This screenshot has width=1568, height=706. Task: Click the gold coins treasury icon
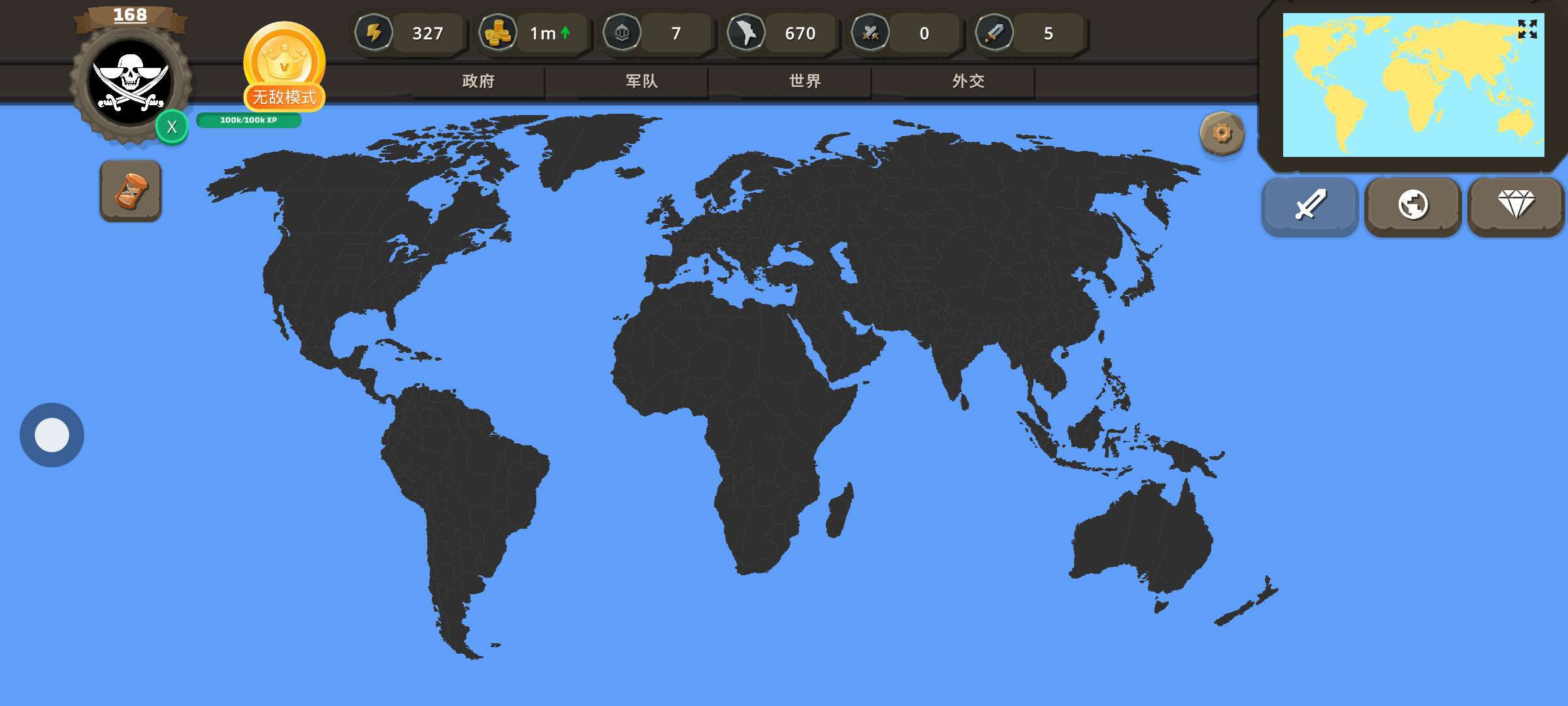(x=498, y=33)
